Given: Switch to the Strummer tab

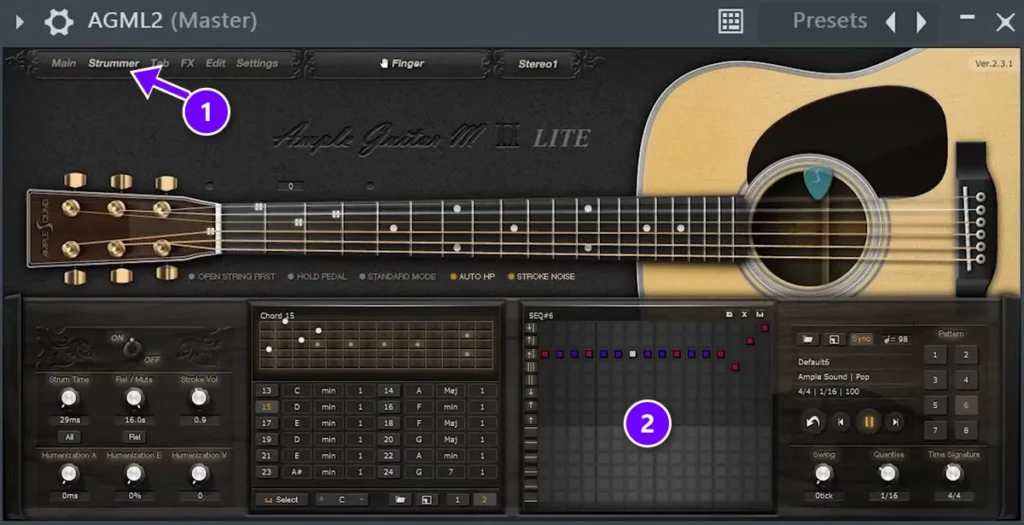Looking at the screenshot, I should (114, 63).
